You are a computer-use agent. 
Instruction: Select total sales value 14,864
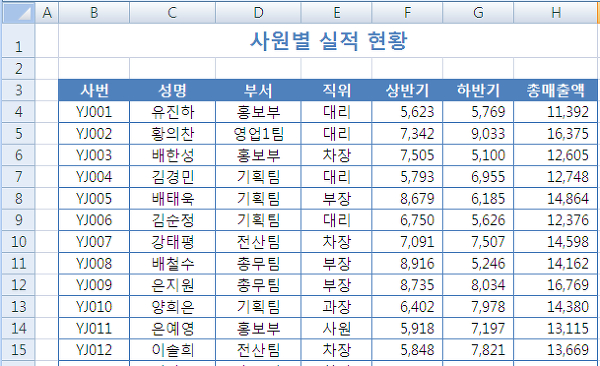coord(556,198)
